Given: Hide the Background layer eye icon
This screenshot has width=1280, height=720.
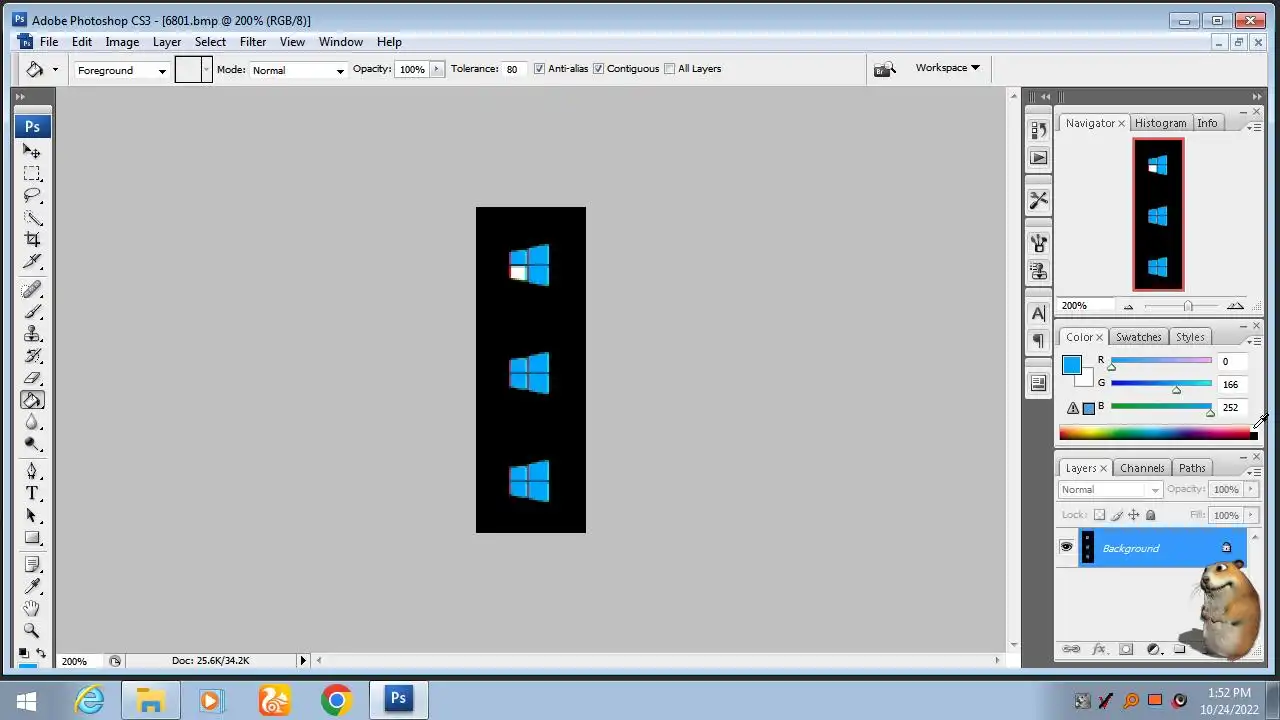Looking at the screenshot, I should (1066, 547).
